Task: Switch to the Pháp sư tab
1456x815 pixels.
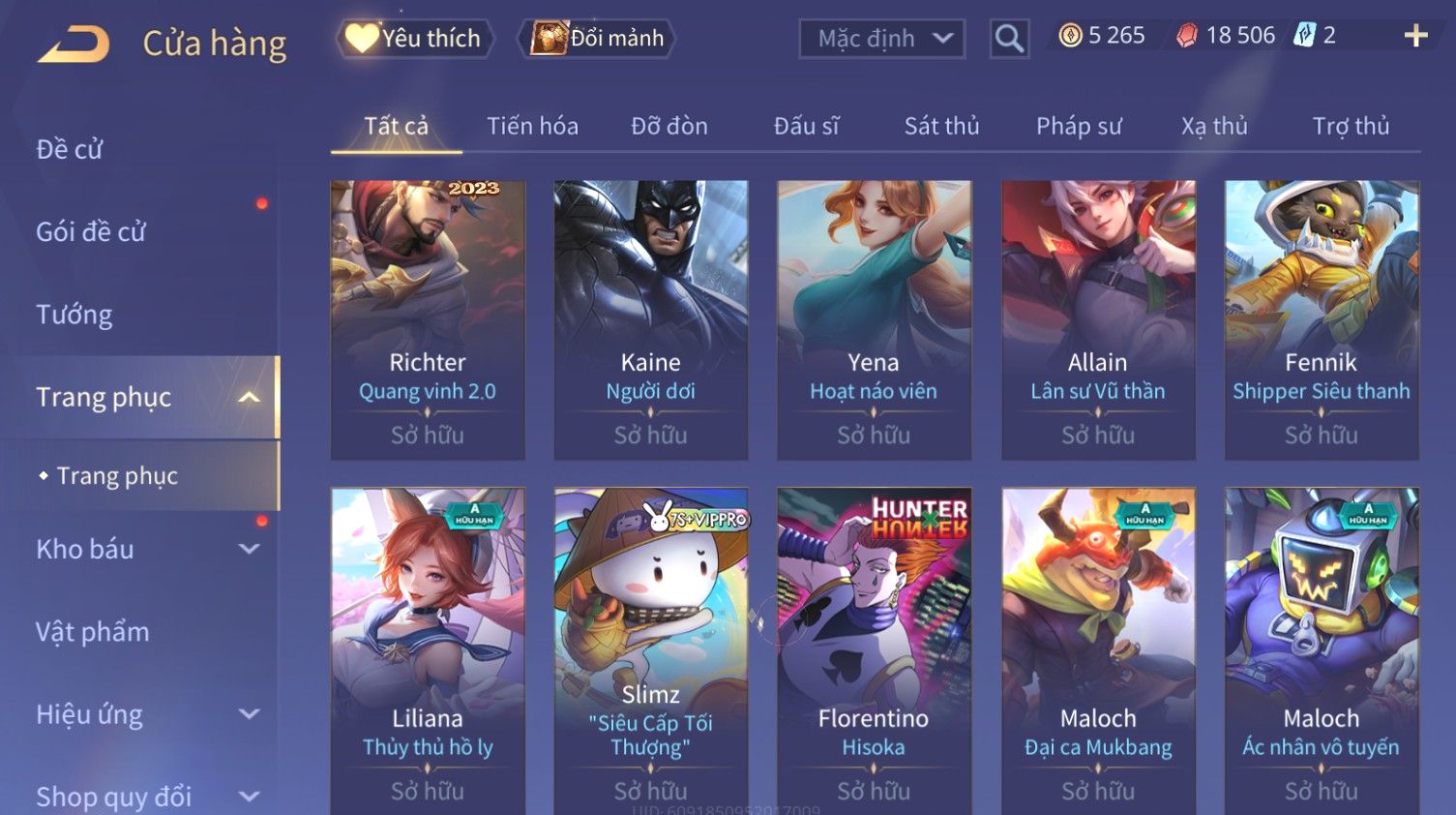Action: pos(1079,126)
